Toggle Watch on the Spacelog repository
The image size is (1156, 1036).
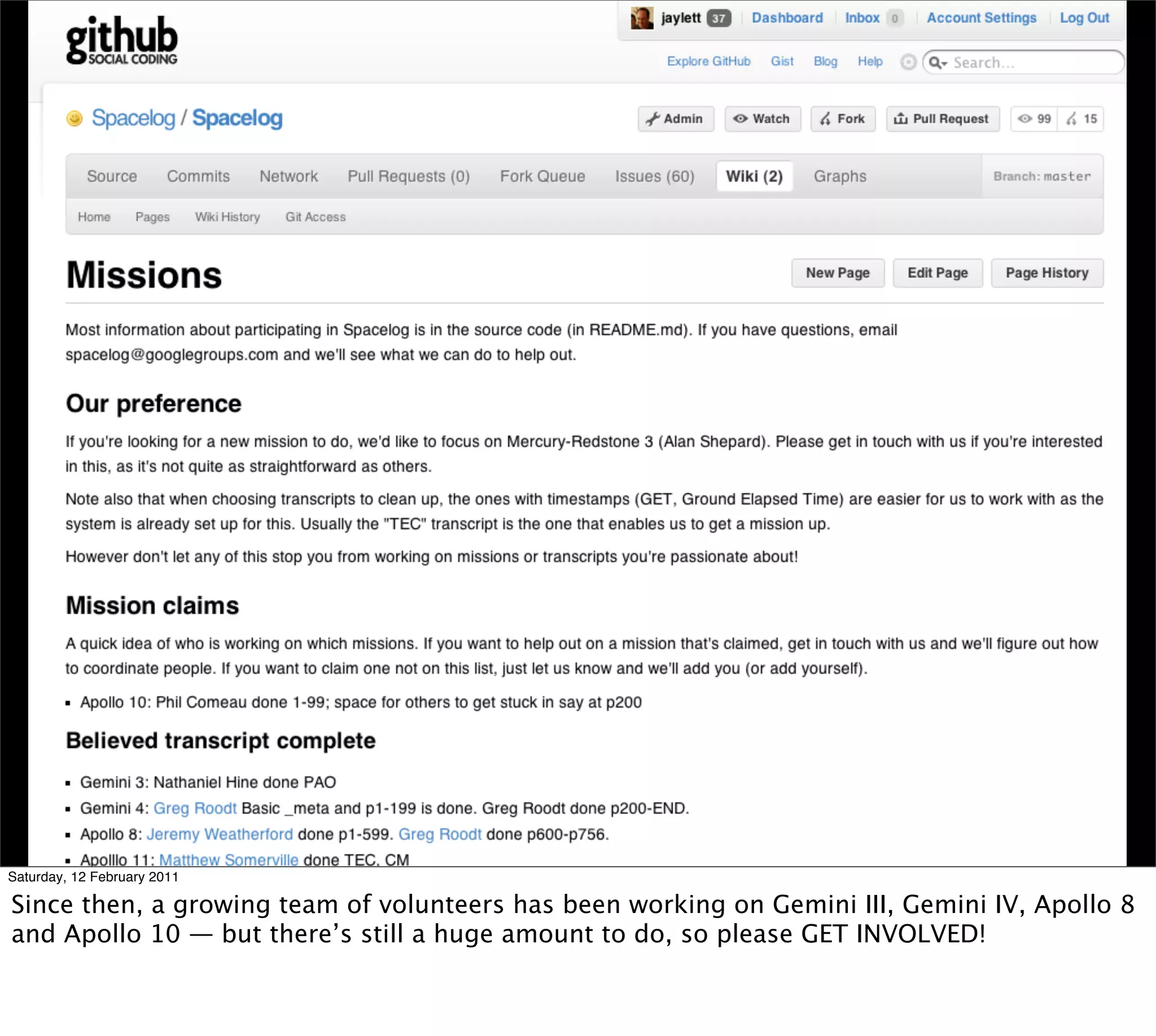pos(763,119)
